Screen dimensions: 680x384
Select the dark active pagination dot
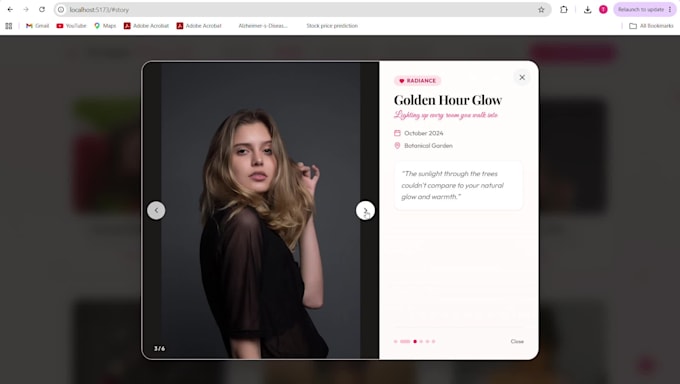coord(415,341)
